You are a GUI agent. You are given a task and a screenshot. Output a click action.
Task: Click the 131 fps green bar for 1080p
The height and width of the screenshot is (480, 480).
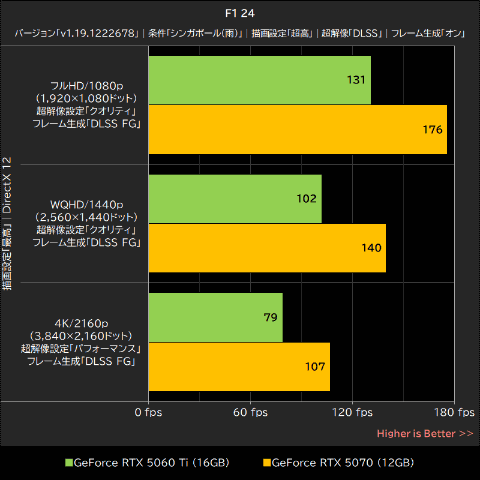pyautogui.click(x=260, y=80)
